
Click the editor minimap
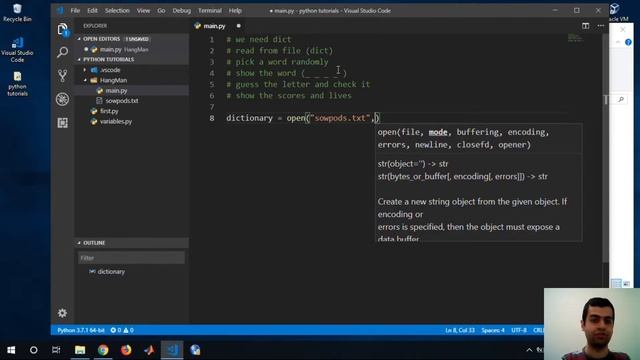tap(575, 38)
